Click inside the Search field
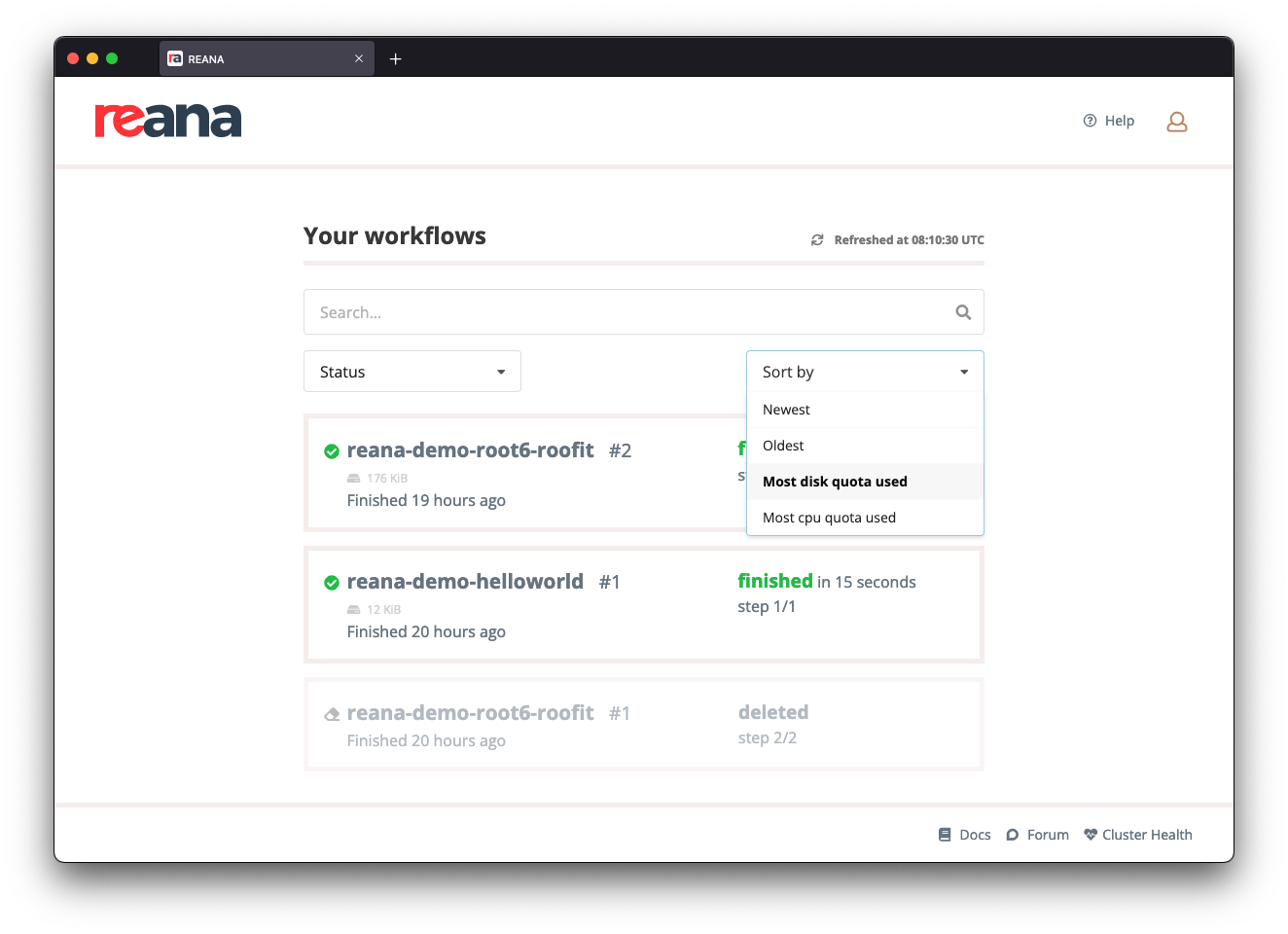1288x934 pixels. pyautogui.click(x=584, y=311)
